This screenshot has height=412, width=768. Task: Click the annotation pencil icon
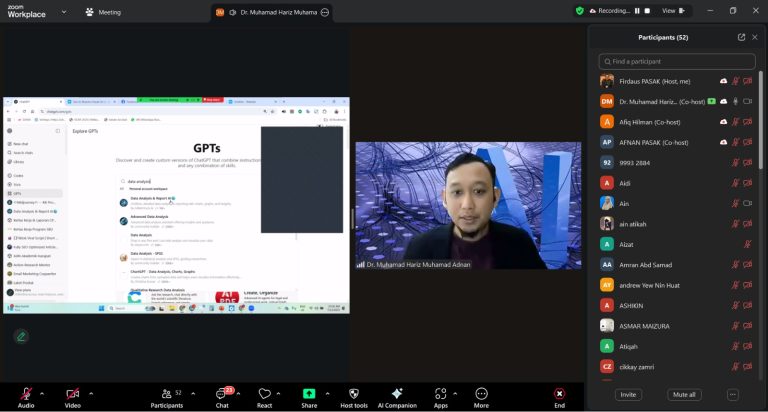coord(20,336)
